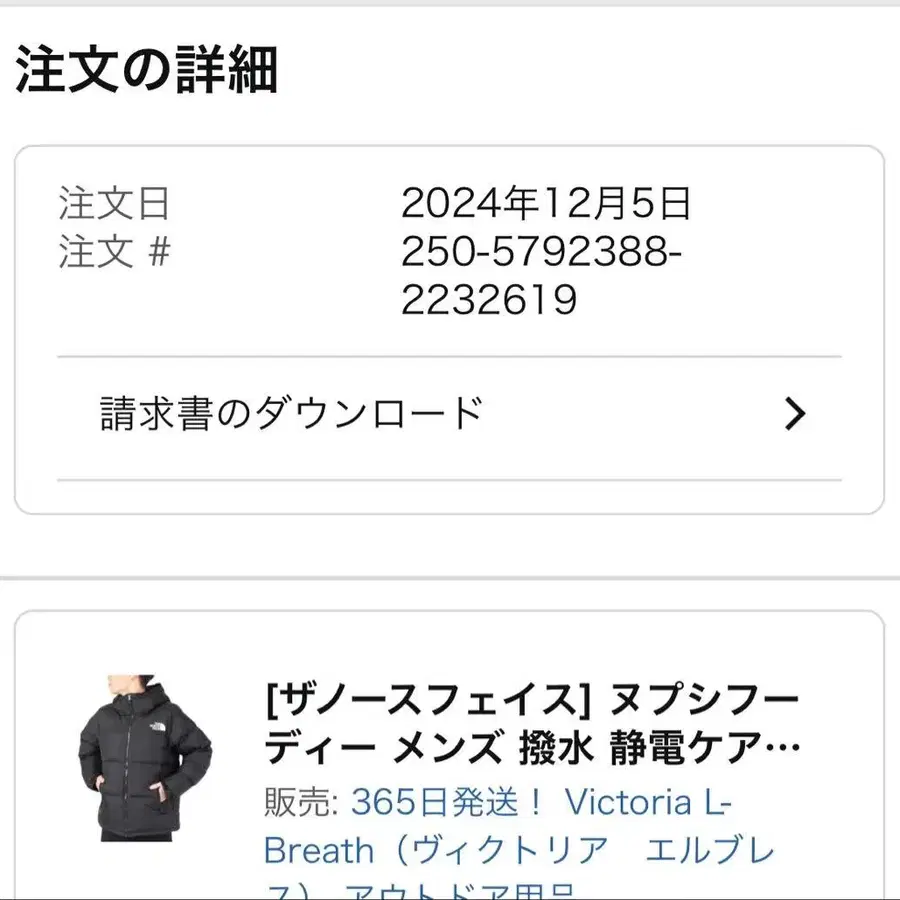Click the 2232619 line of the order number

coord(489,299)
